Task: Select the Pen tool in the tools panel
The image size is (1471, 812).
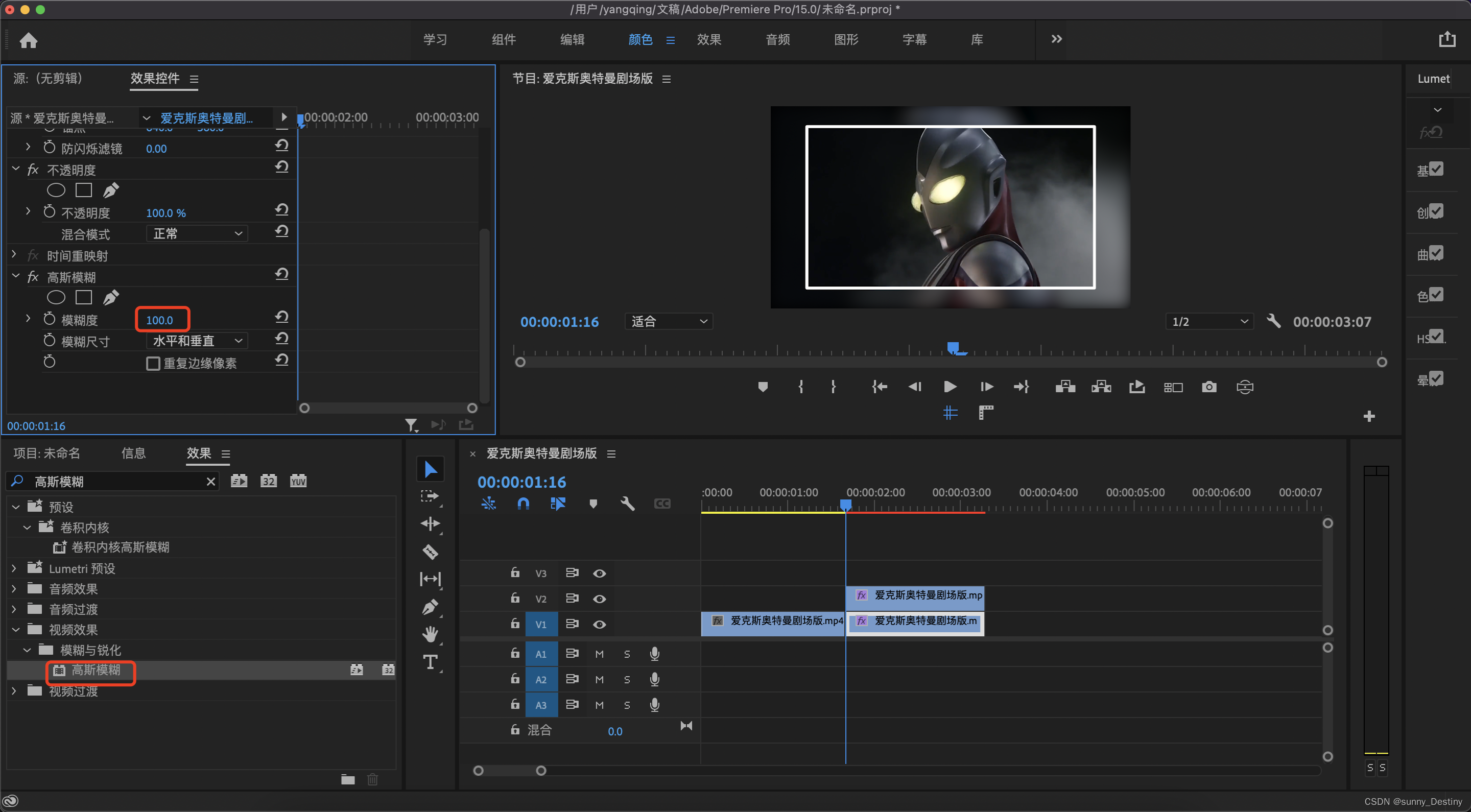Action: tap(430, 606)
